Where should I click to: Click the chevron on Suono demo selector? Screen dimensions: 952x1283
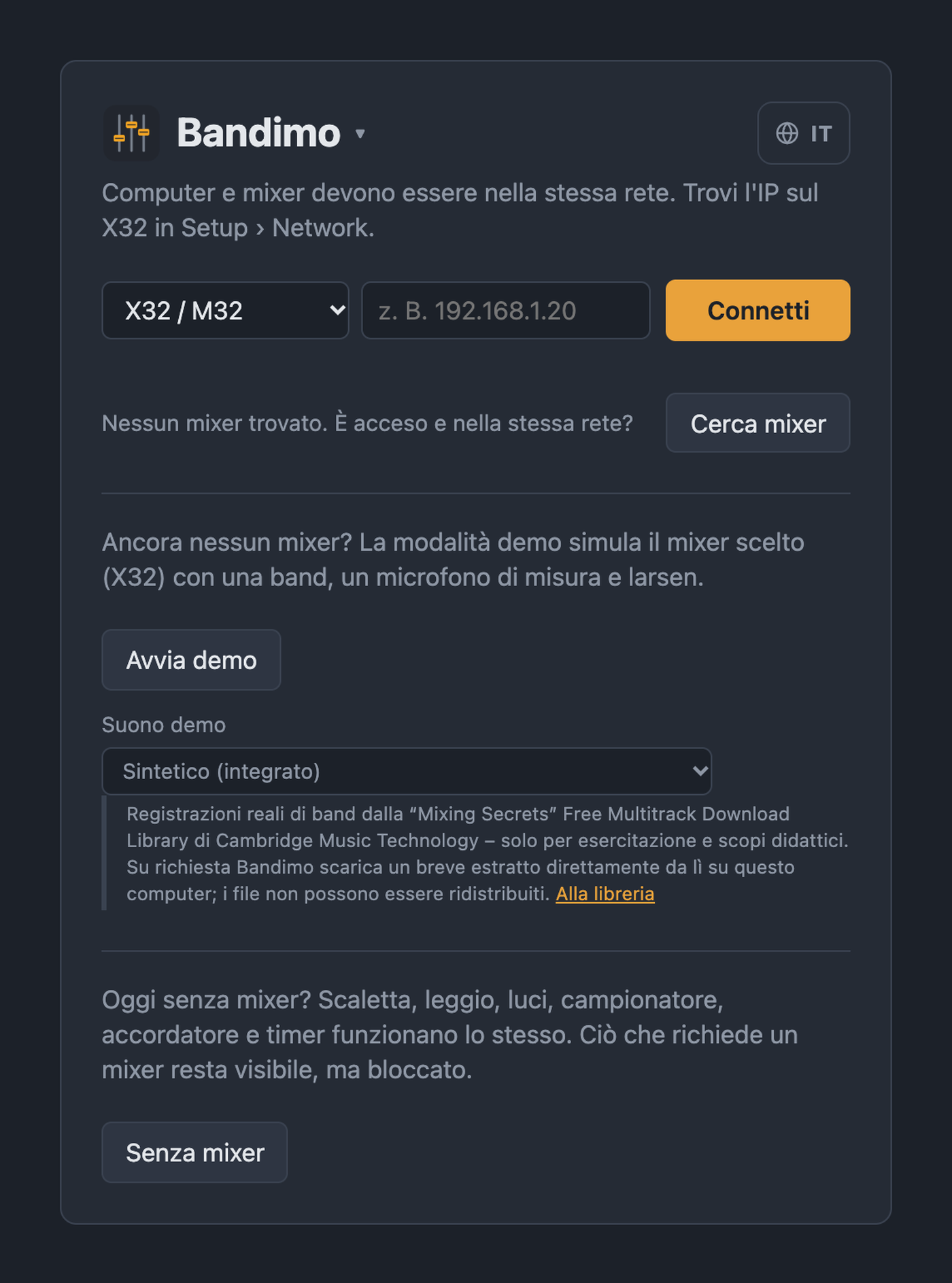(x=700, y=771)
